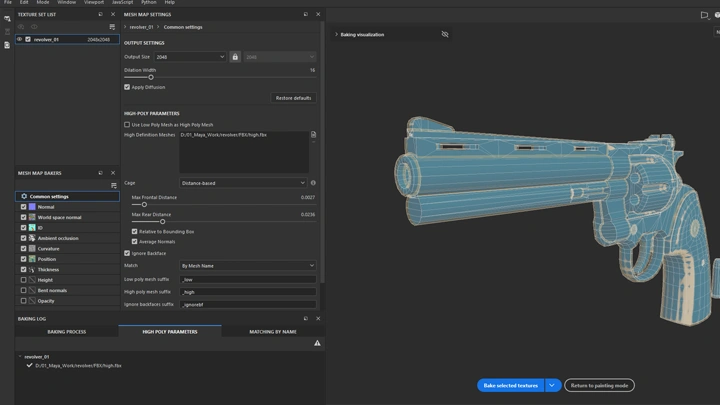Click the Thickness baker icon
The width and height of the screenshot is (720, 405).
32,270
